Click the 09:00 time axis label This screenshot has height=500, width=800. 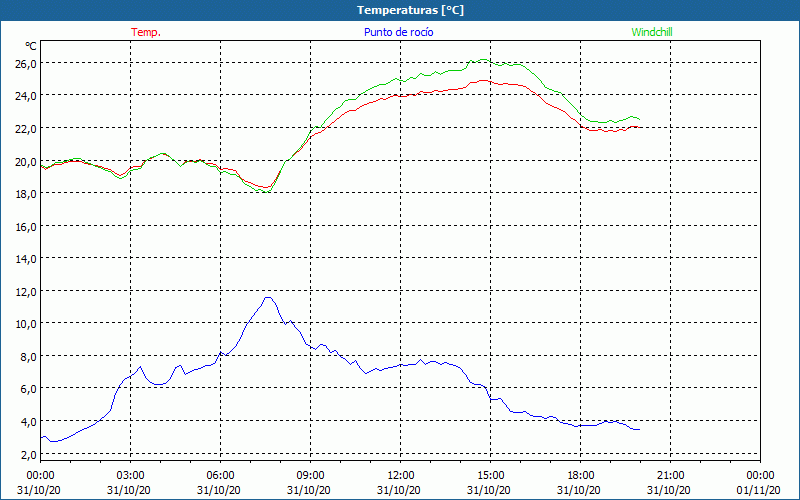pos(310,476)
